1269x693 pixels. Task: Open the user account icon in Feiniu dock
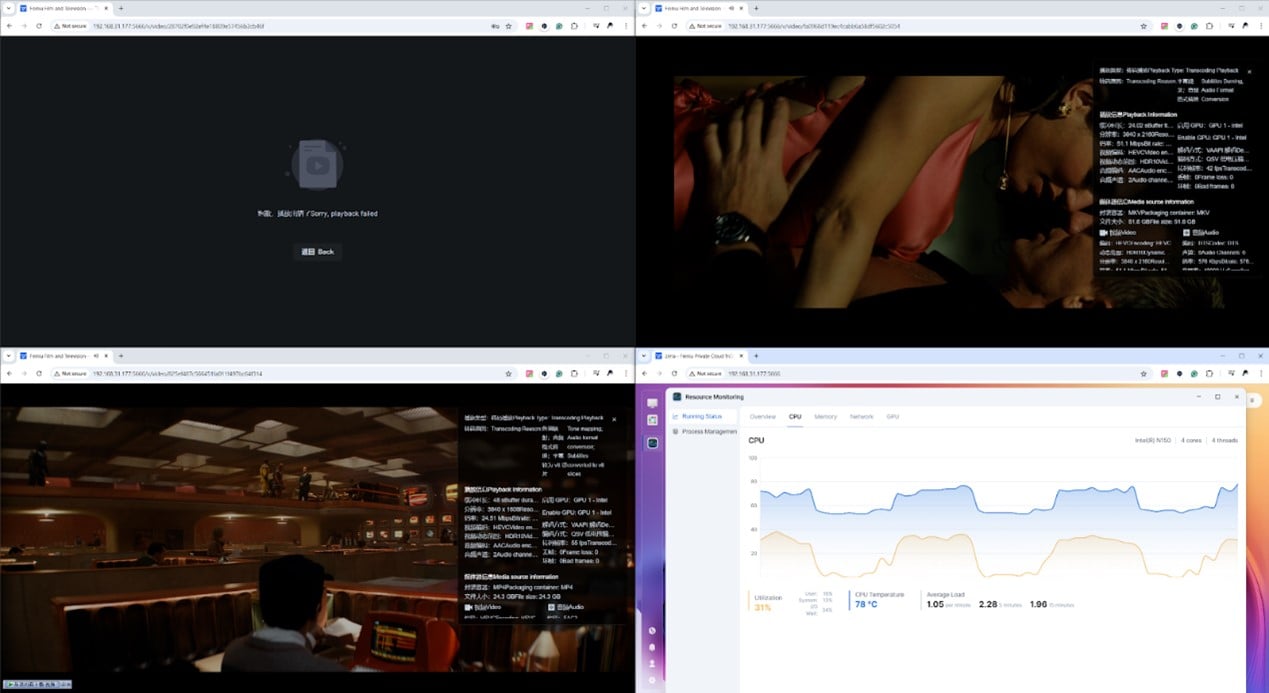click(652, 663)
